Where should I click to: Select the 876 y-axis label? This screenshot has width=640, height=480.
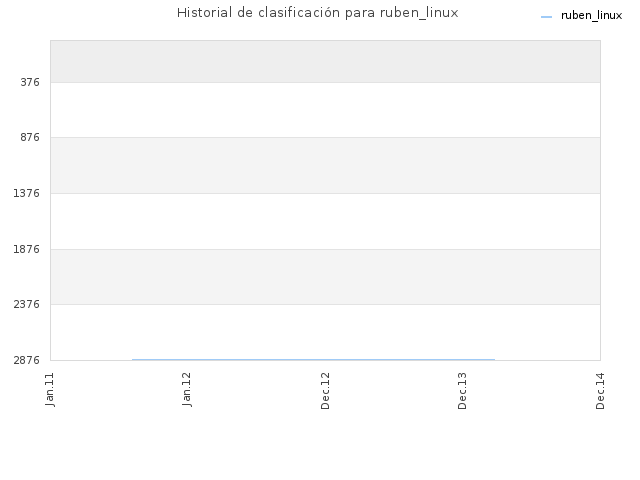(x=30, y=137)
